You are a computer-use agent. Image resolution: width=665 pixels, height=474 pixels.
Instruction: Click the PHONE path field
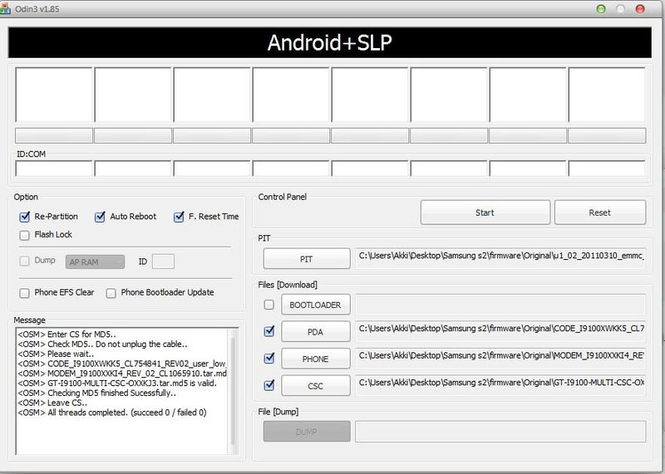[x=501, y=358]
